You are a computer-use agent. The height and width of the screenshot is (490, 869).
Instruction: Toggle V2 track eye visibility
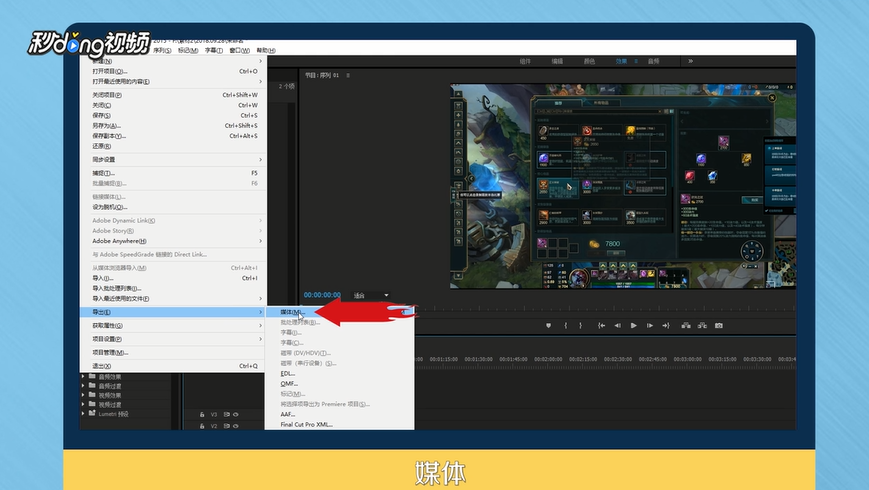236,426
